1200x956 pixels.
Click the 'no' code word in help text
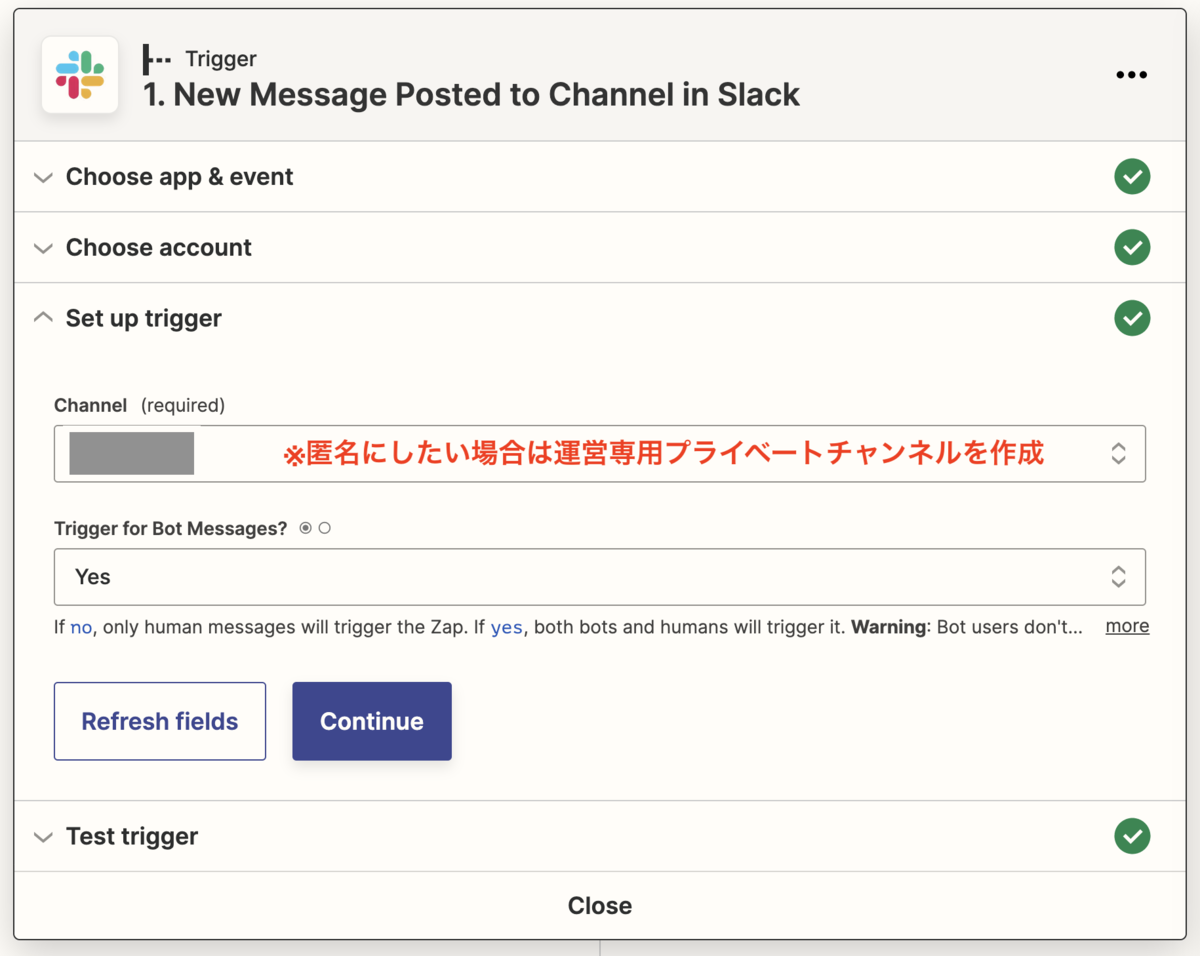point(81,628)
